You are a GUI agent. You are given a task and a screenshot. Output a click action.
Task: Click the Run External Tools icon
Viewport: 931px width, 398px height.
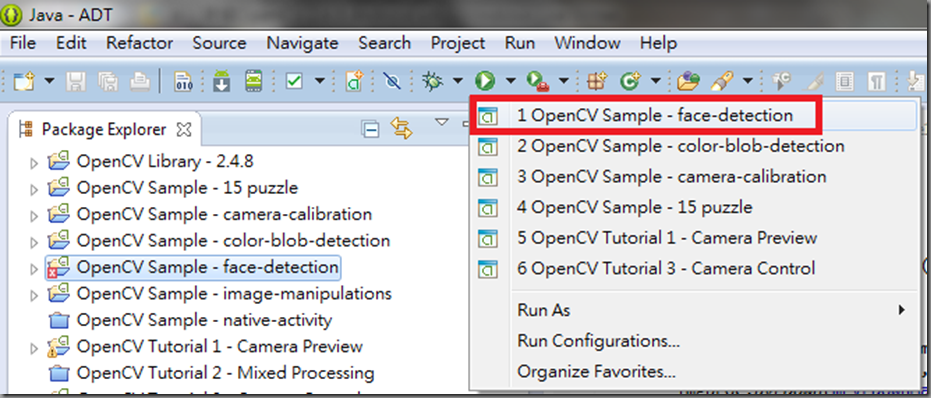538,81
